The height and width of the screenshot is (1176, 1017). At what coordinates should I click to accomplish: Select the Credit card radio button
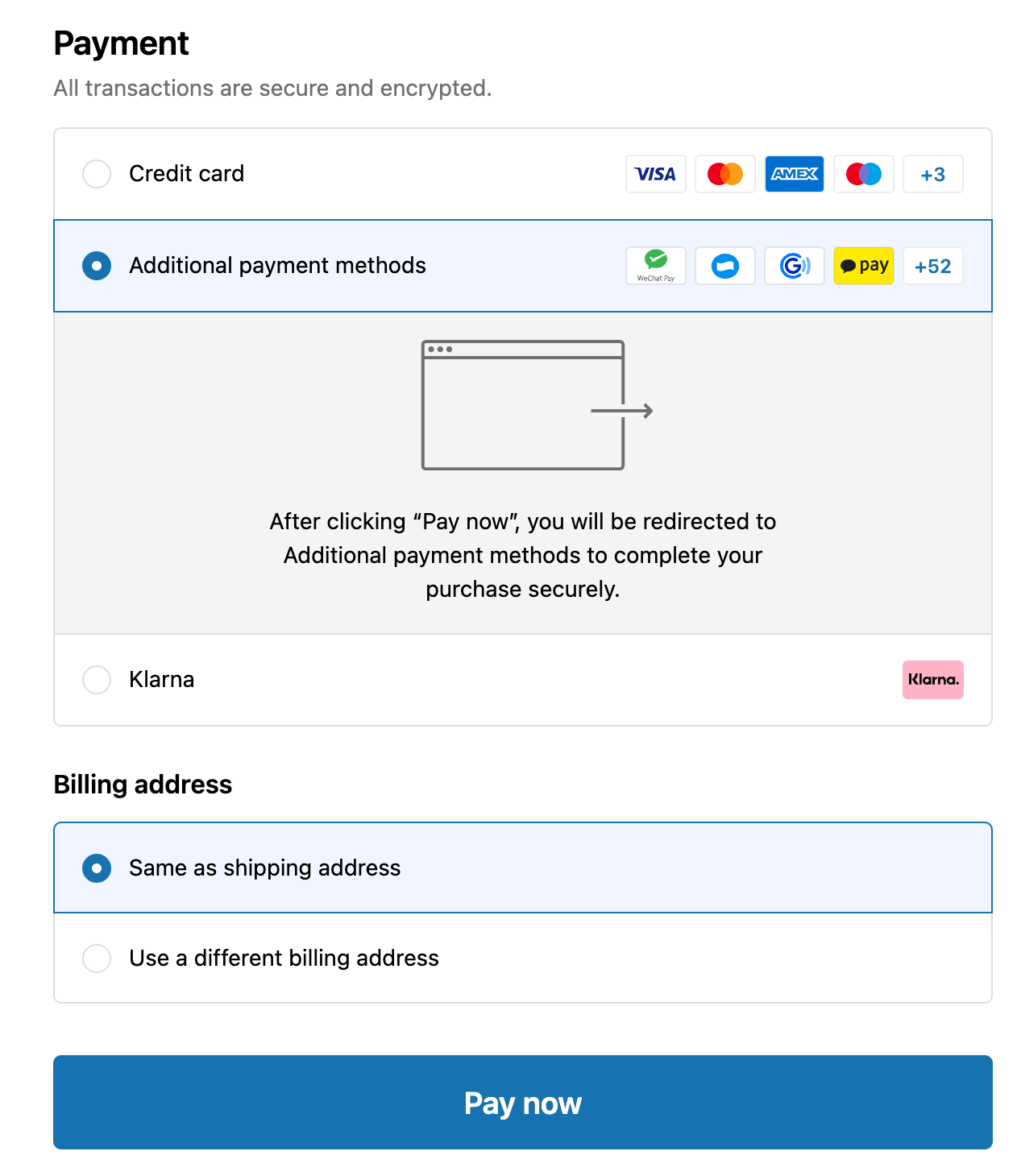pyautogui.click(x=97, y=174)
